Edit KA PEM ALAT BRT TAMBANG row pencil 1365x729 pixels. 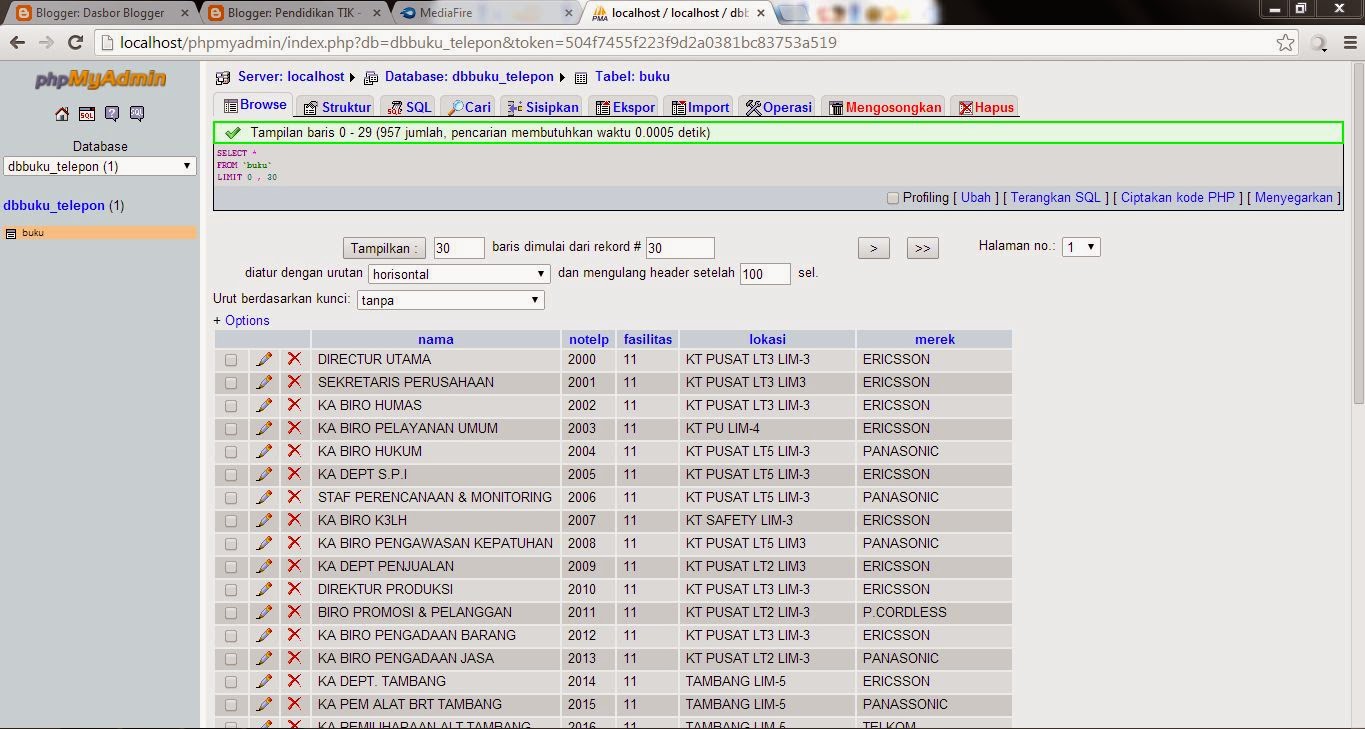coord(264,704)
